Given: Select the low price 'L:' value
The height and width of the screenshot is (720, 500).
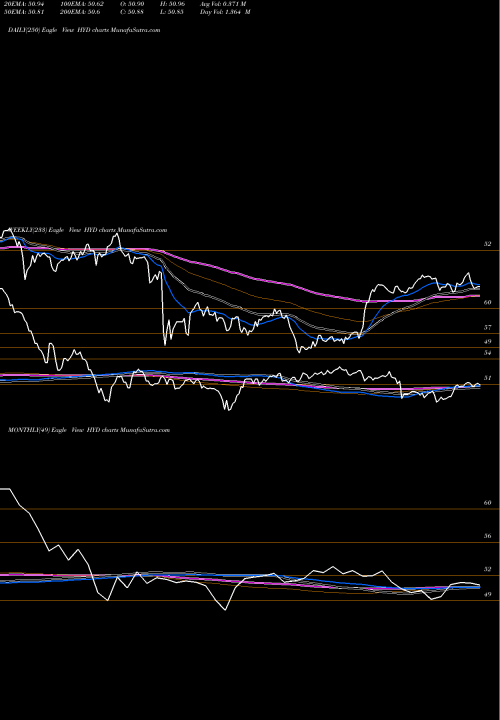Looking at the screenshot, I should (172, 12).
